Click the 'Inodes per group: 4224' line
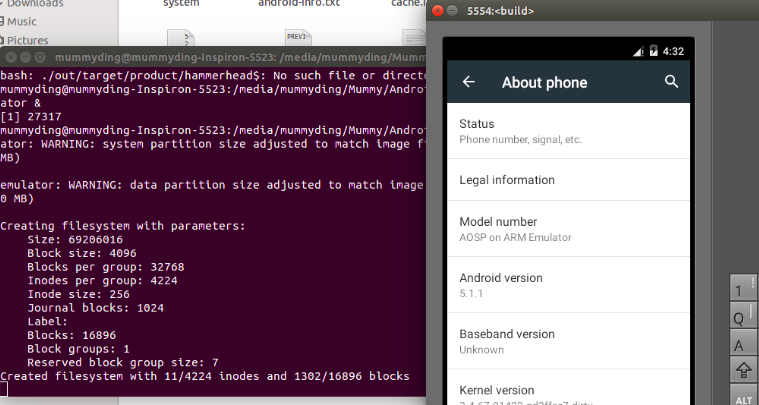Viewport: 759px width, 405px height. click(102, 281)
